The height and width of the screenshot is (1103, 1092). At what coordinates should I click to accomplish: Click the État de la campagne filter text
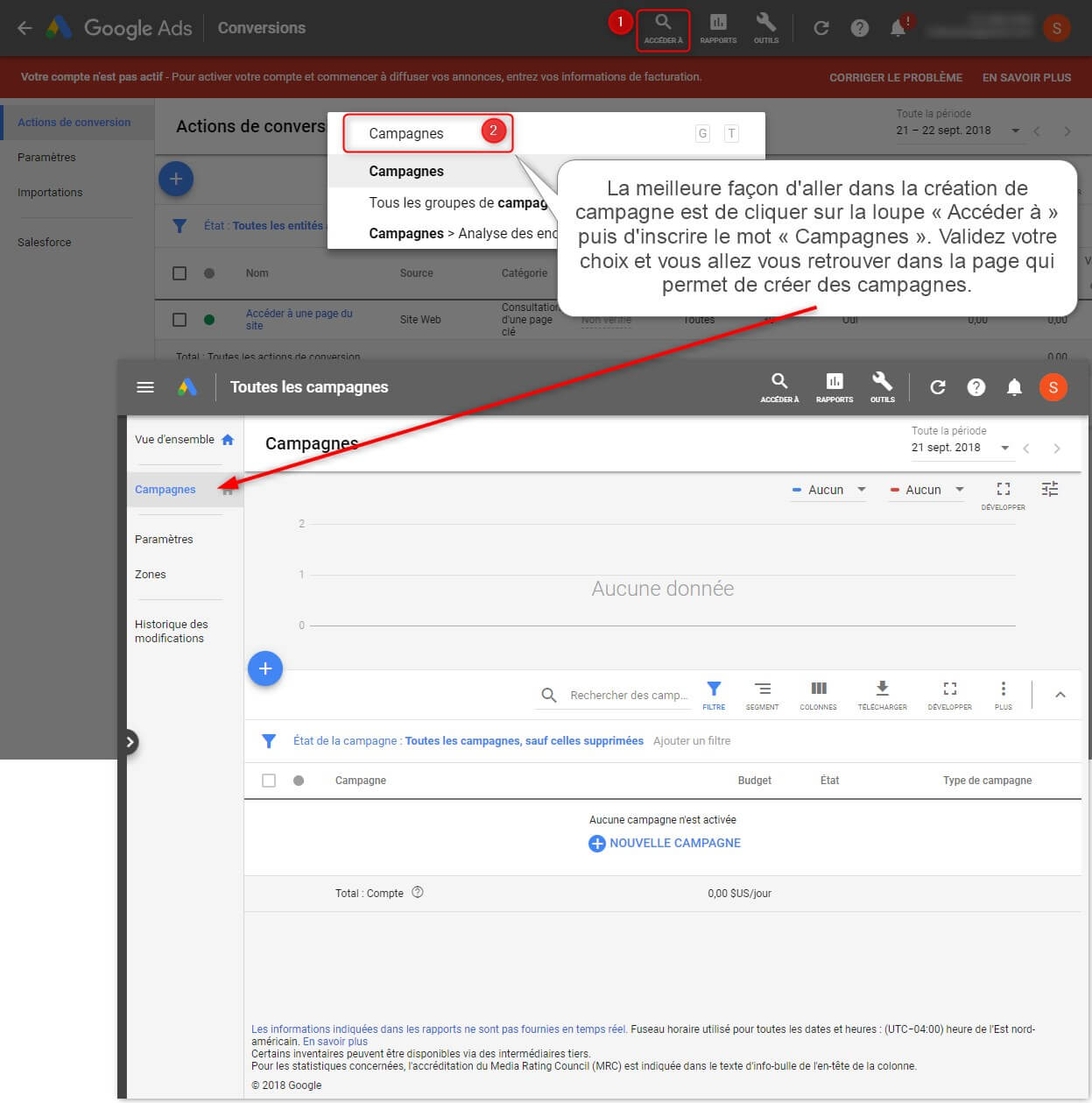pos(469,741)
